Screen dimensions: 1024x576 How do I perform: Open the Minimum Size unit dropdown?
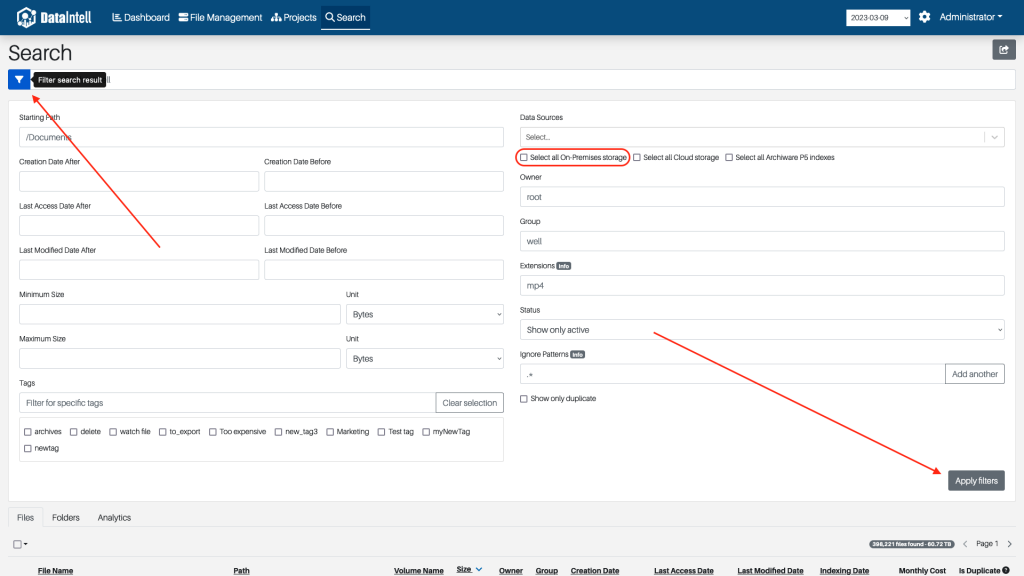[424, 314]
